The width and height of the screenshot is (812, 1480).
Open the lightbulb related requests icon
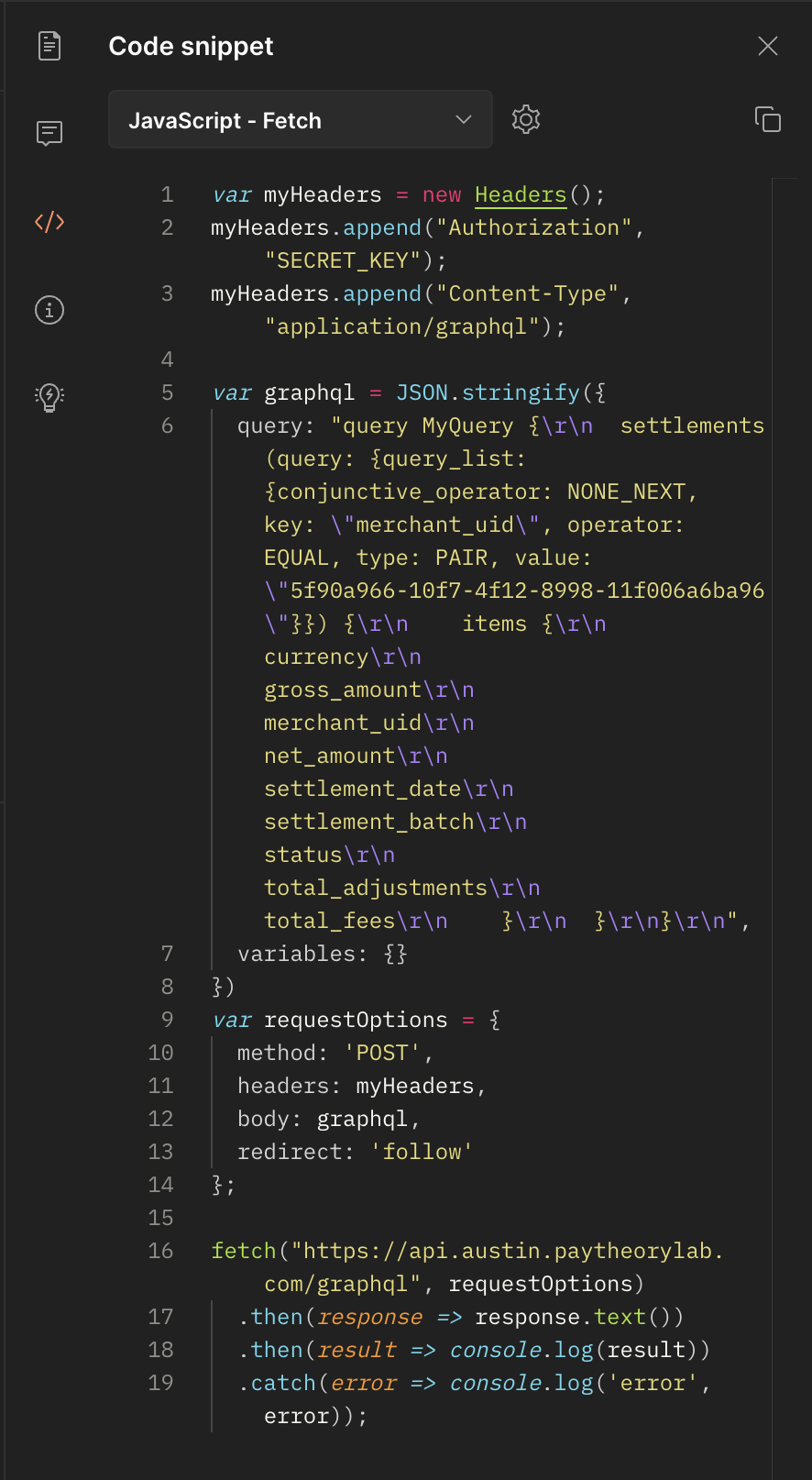tap(49, 397)
